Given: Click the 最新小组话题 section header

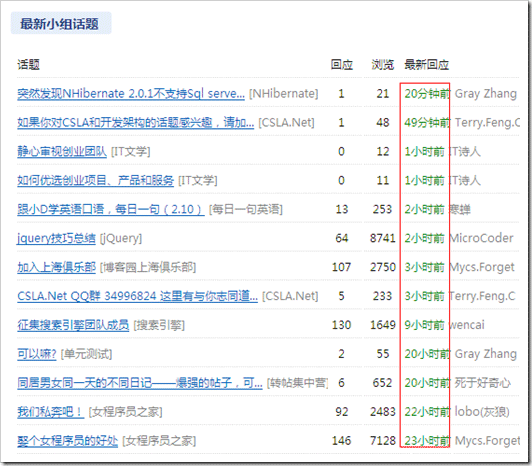Looking at the screenshot, I should (61, 23).
